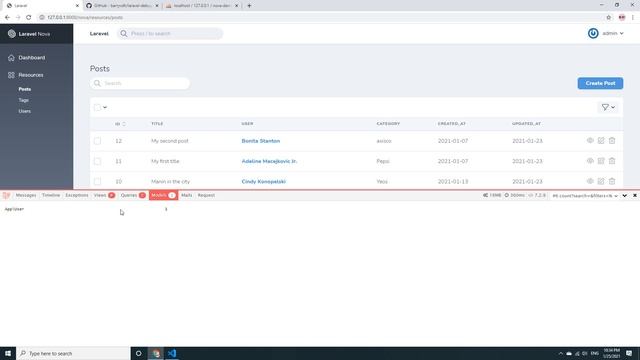Focus the Posts search field
This screenshot has height=360, width=640.
pos(140,83)
